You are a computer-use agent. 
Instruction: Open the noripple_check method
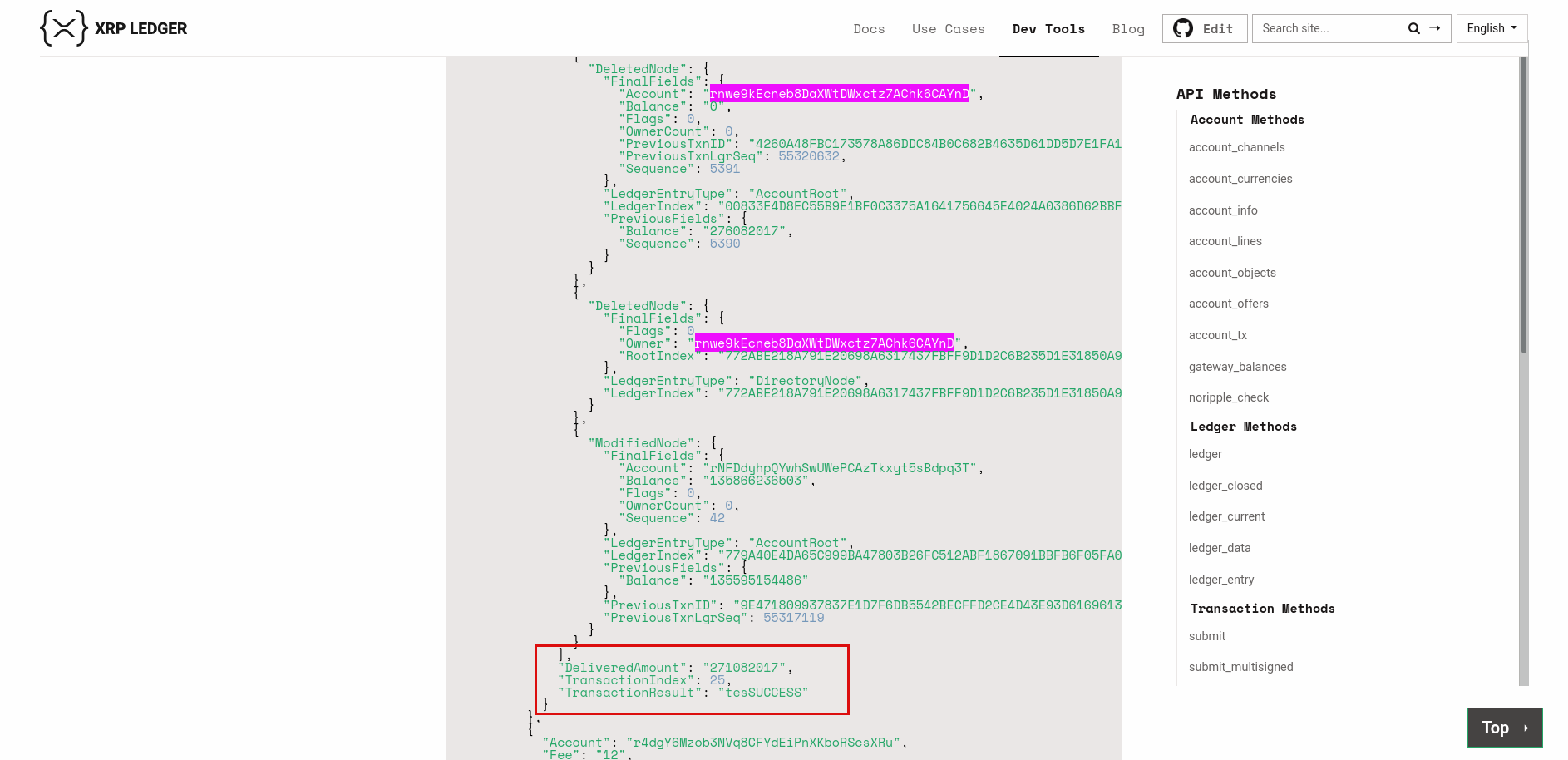coord(1229,397)
